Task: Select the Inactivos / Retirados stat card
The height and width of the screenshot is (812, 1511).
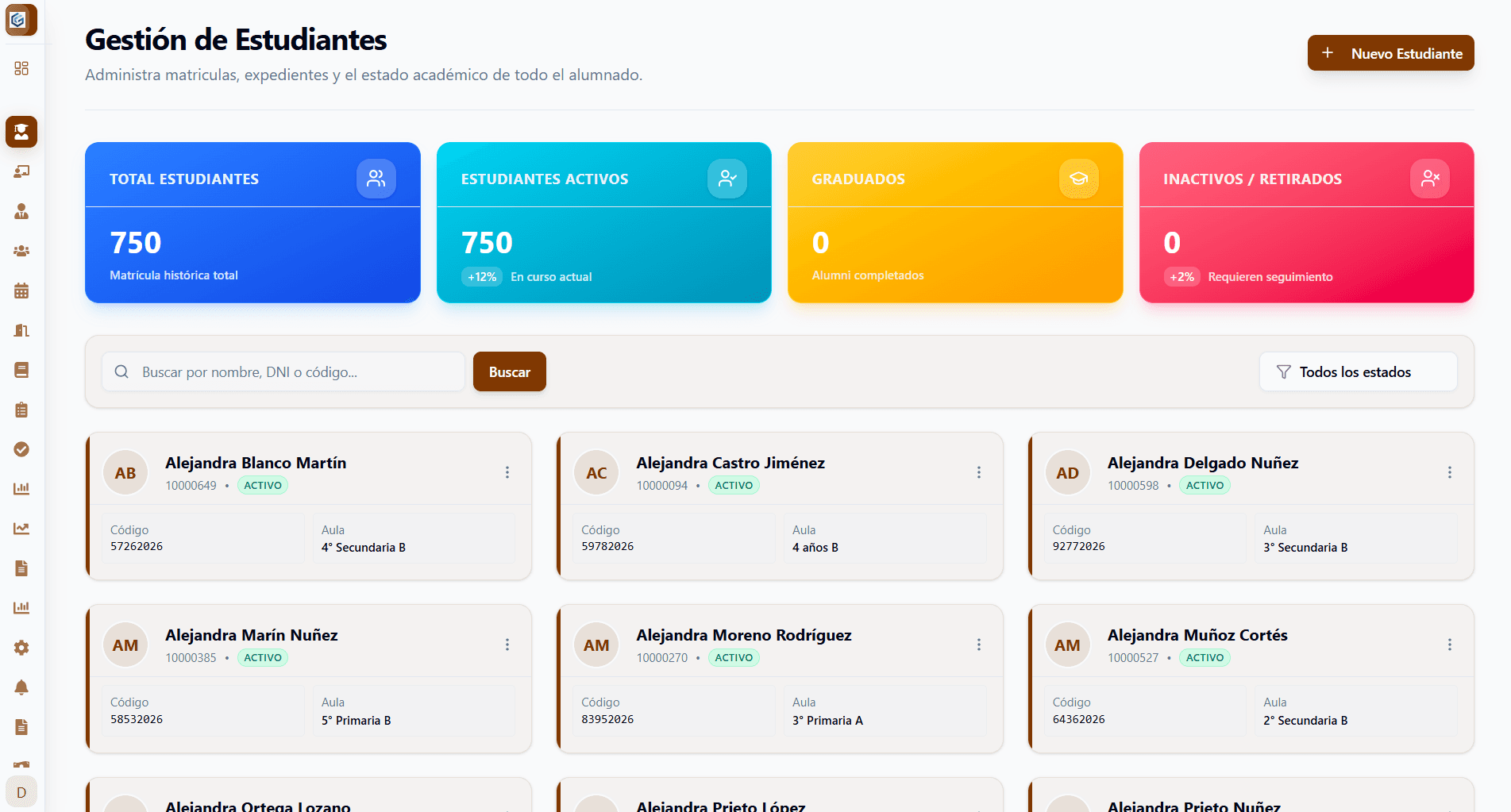Action: [x=1306, y=222]
